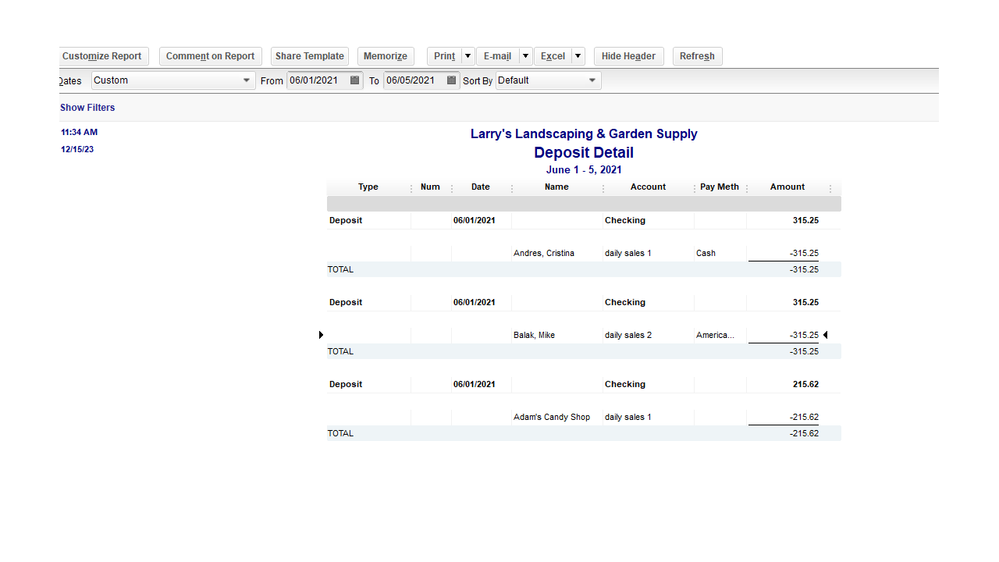Screen dimensions: 999x562
Task: Click the Num column header
Action: coord(430,187)
